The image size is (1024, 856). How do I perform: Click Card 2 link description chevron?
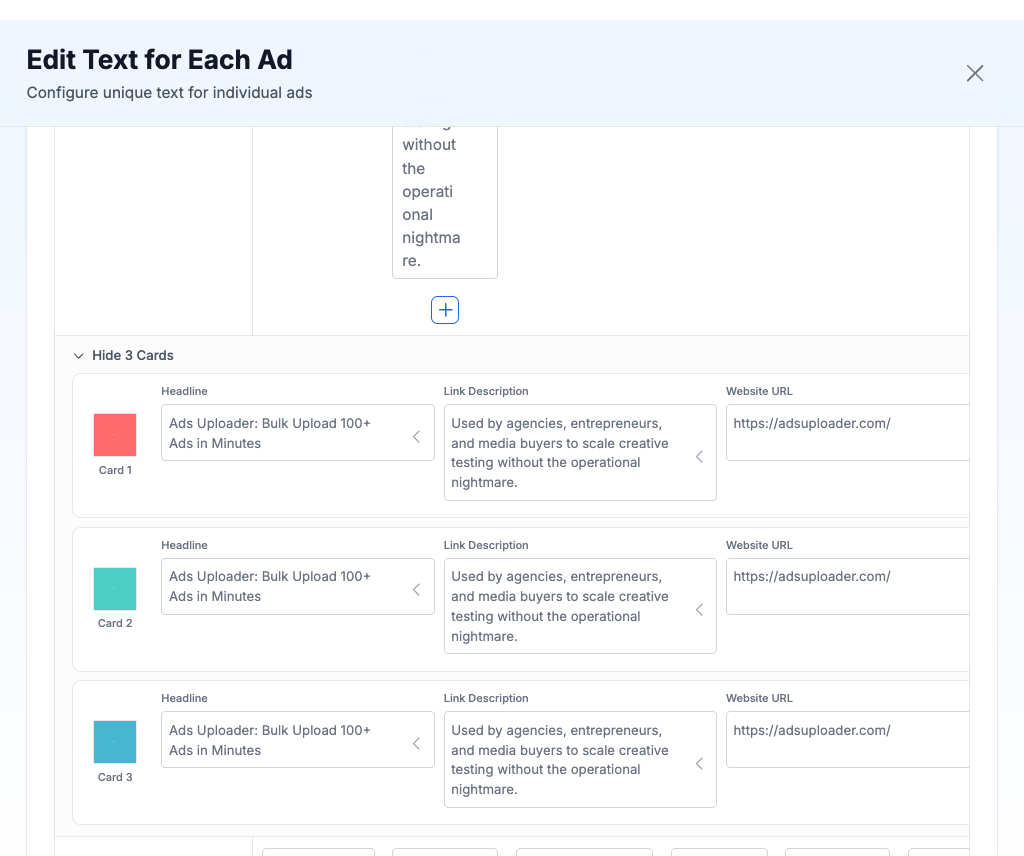[699, 609]
